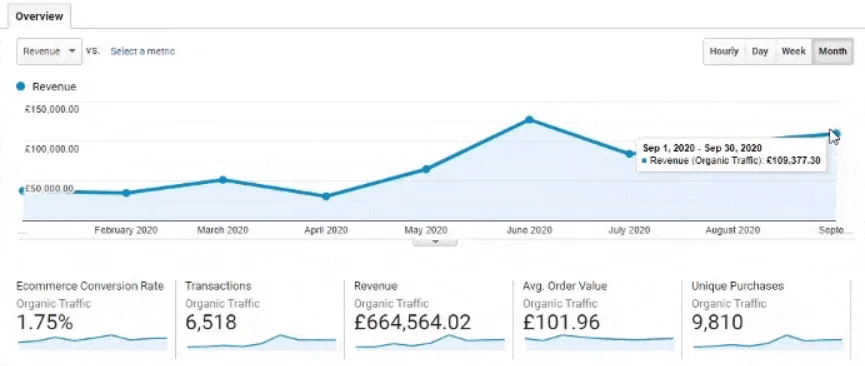Viewport: 865px width, 366px height.
Task: Open the Revenue sparkline chart
Action: pyautogui.click(x=430, y=342)
